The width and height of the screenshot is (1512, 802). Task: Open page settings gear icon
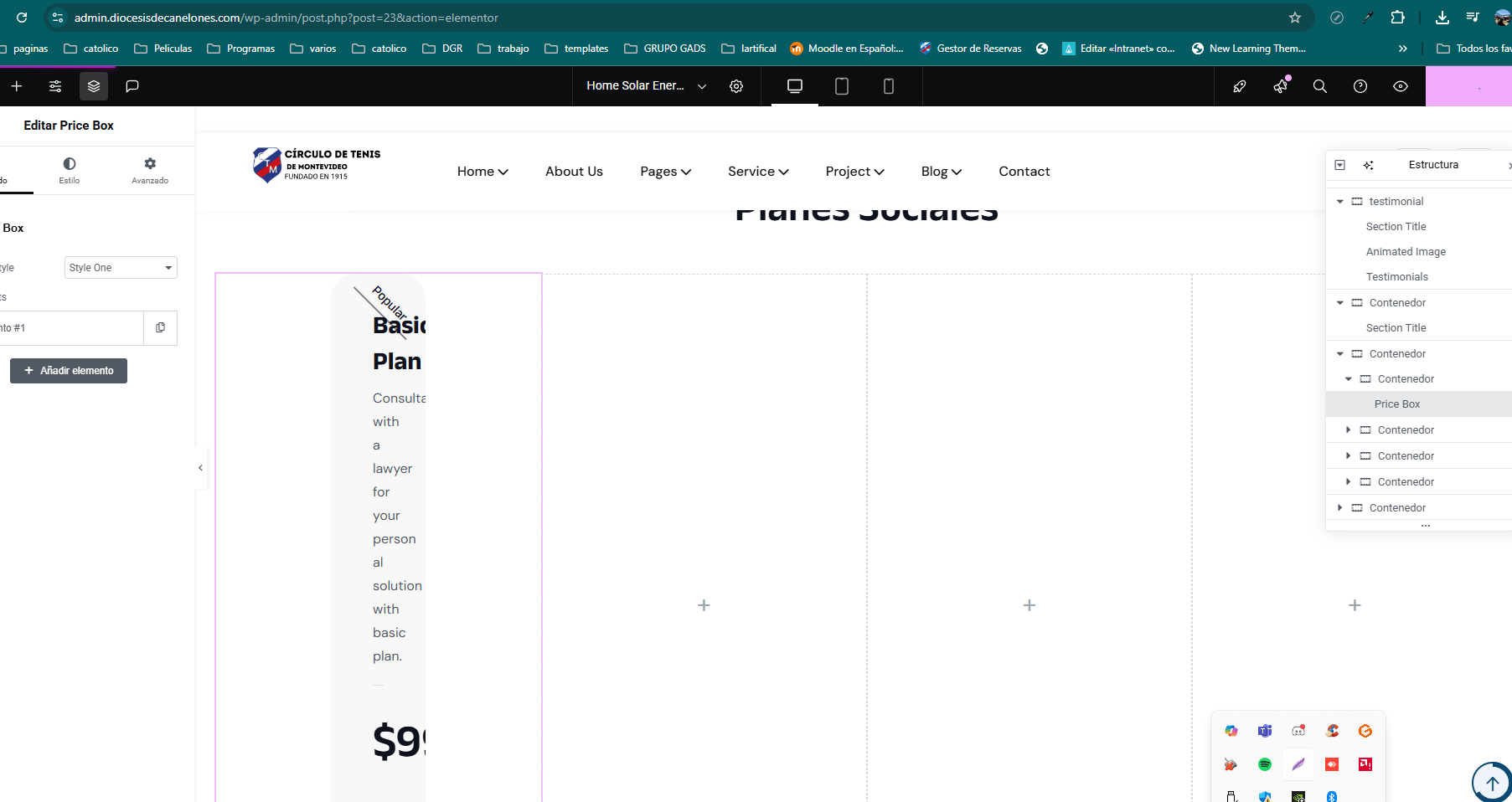[x=736, y=86]
